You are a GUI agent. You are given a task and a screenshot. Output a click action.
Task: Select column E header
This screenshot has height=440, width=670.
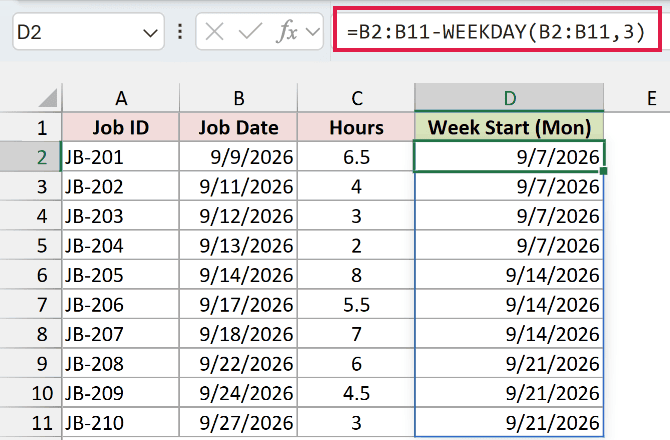[651, 98]
